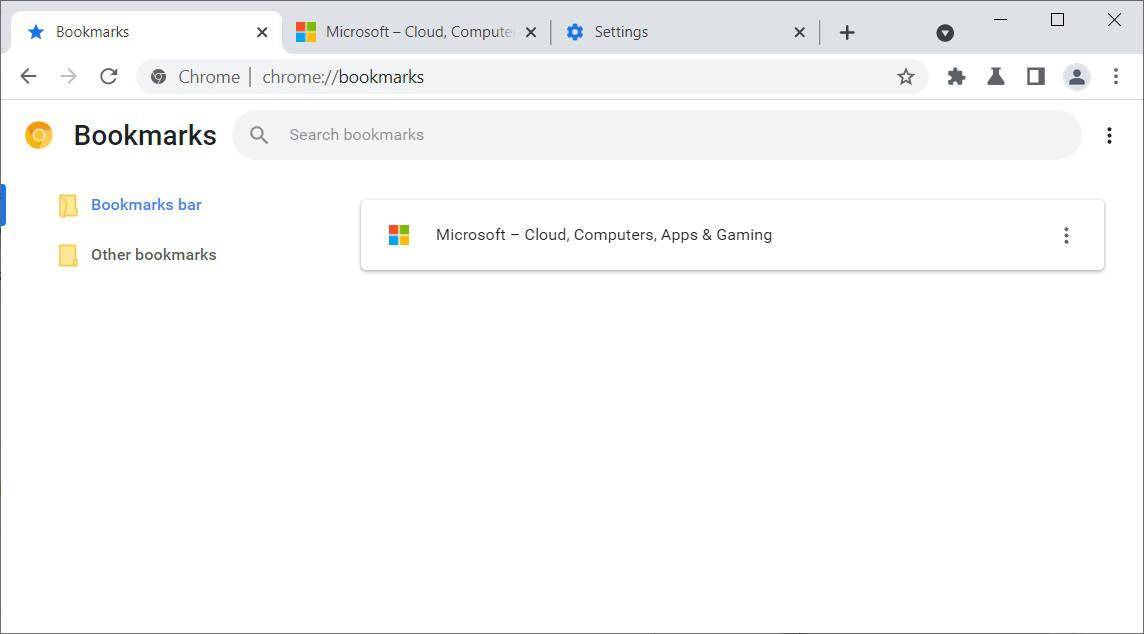Click the Bookmarks page logo icon
Screen dimensions: 1144x634
click(39, 135)
